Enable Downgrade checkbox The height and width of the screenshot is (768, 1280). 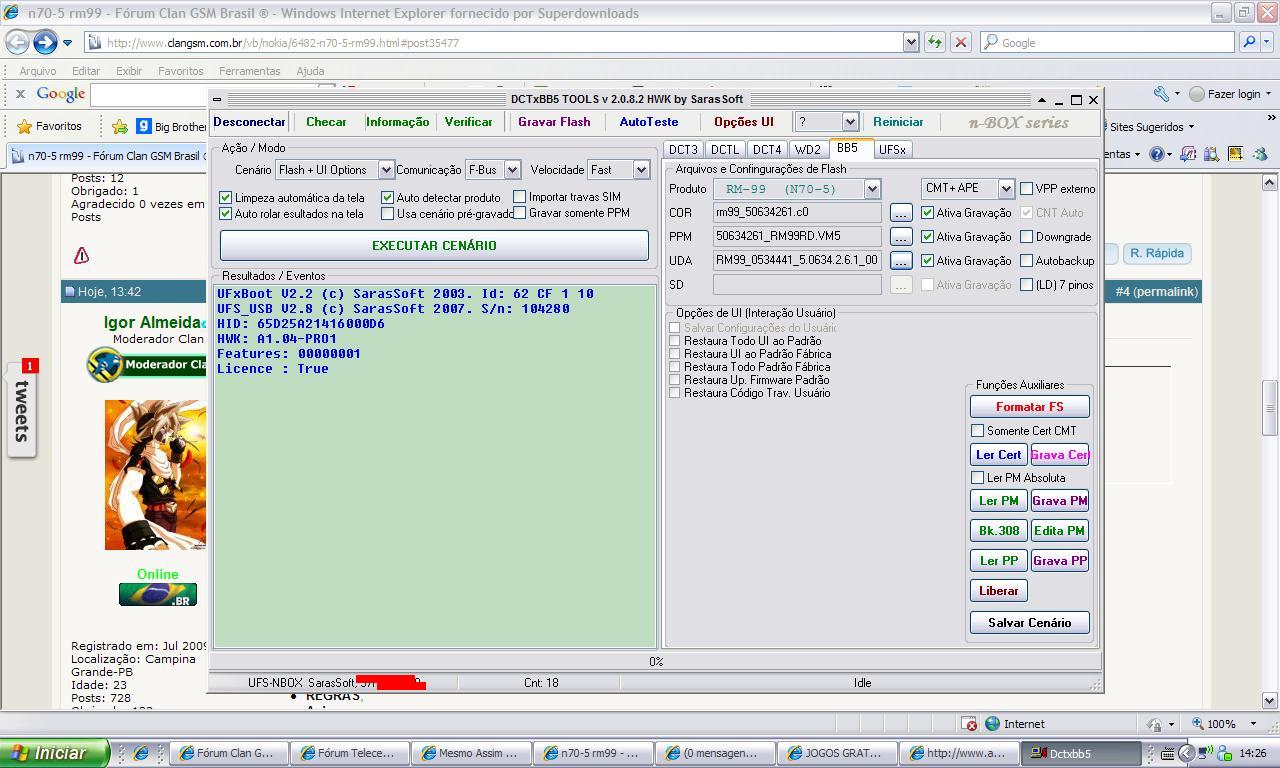(1027, 237)
